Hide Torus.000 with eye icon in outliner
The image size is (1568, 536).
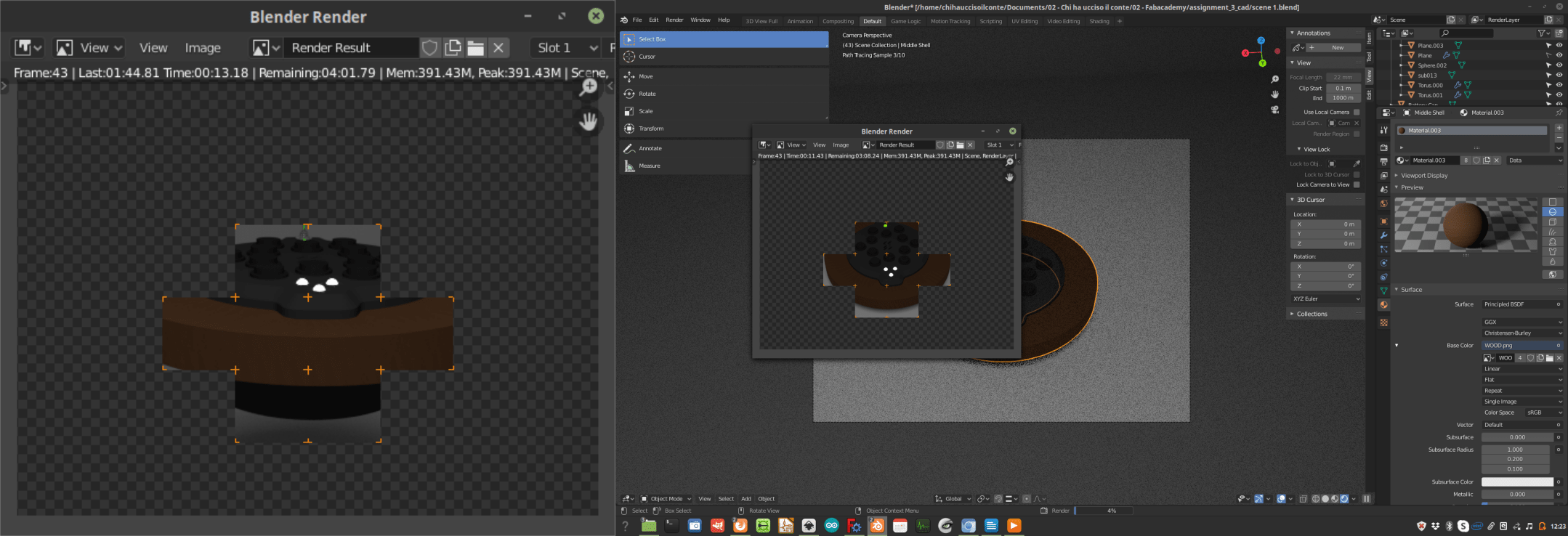[x=1559, y=85]
